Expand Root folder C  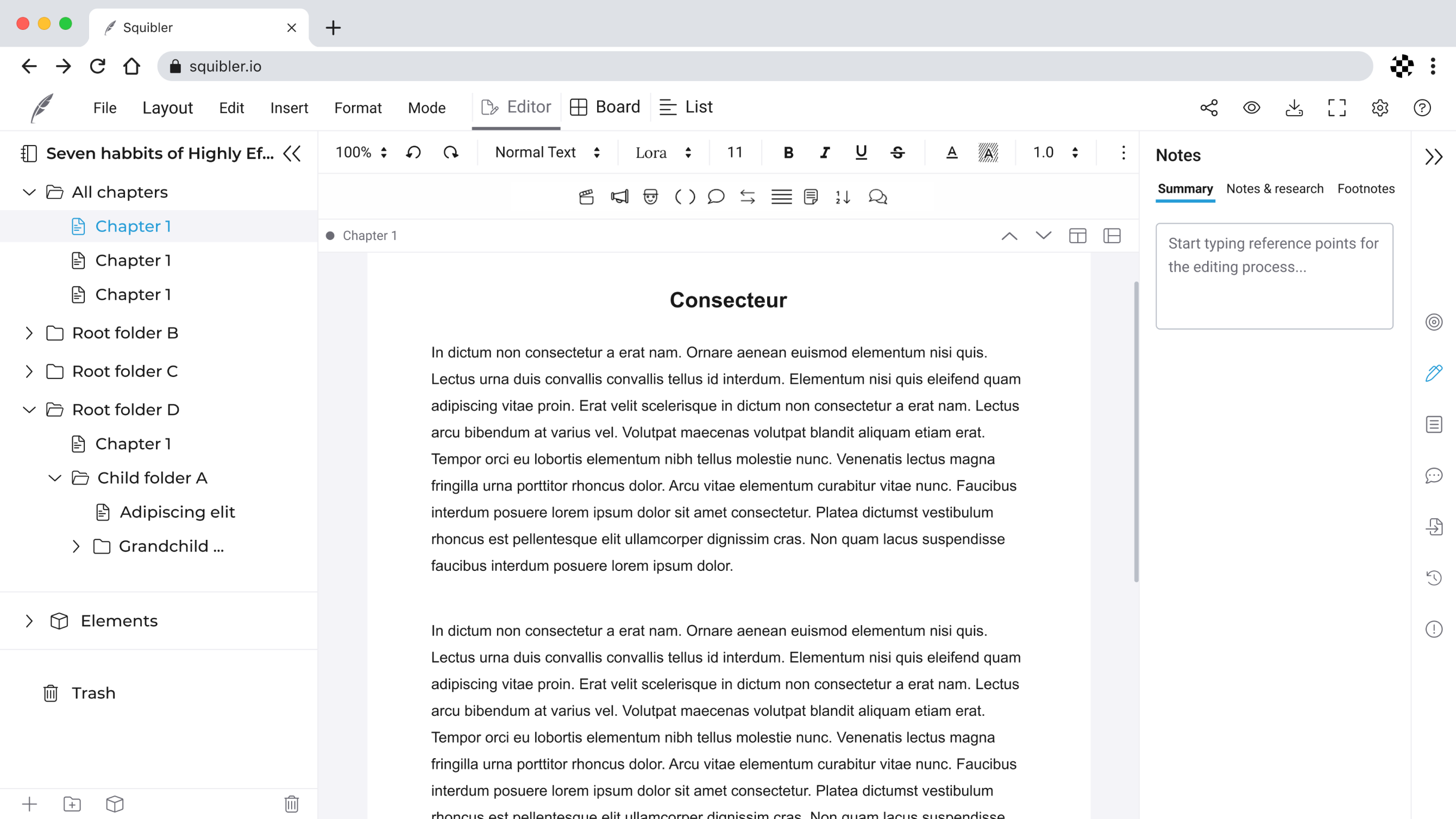[29, 371]
